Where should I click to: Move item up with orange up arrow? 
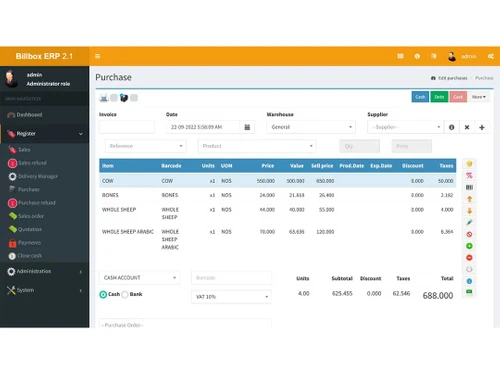coord(469,199)
